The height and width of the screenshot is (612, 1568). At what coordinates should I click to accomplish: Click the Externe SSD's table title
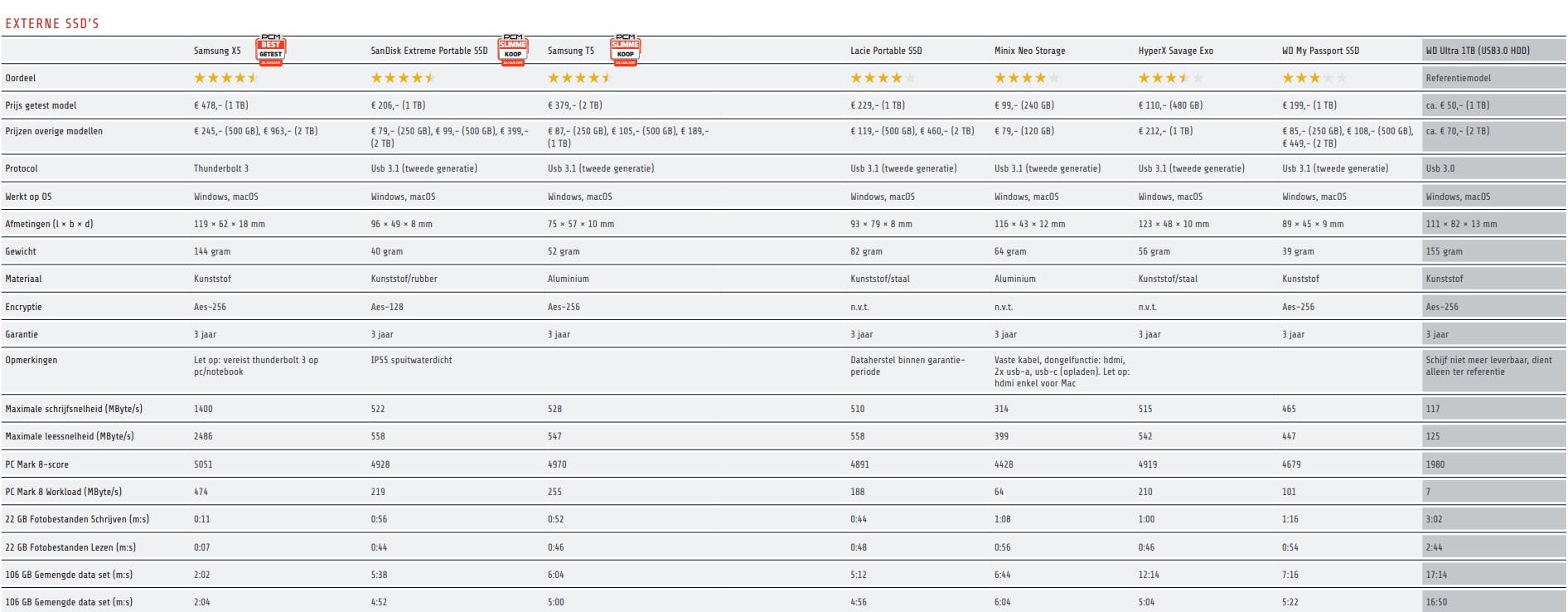[52, 23]
